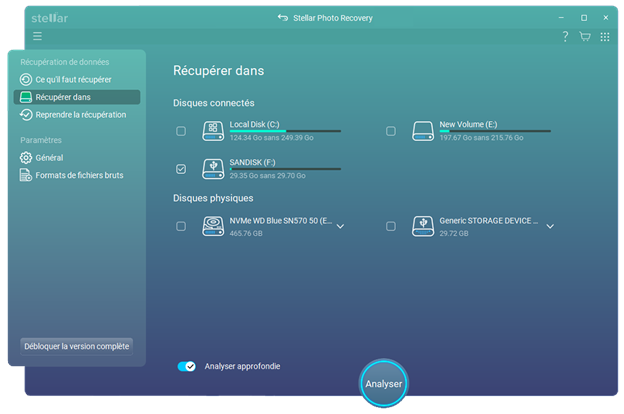
Task: Click New Volume (E:) usage bar
Action: 495,131
